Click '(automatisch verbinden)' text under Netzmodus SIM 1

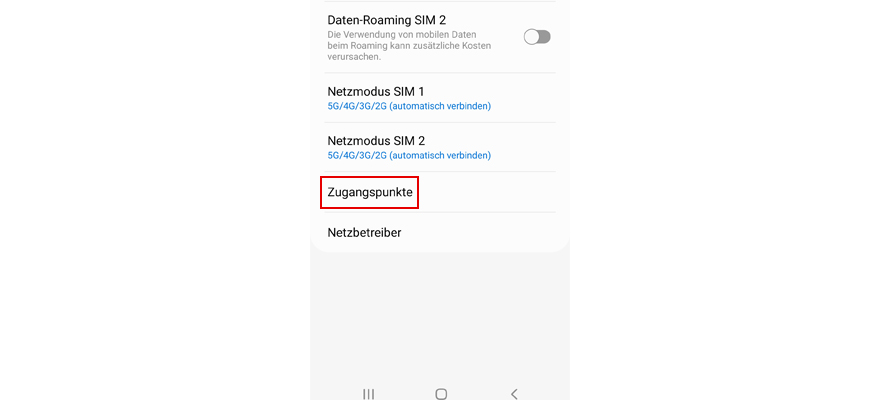click(440, 106)
